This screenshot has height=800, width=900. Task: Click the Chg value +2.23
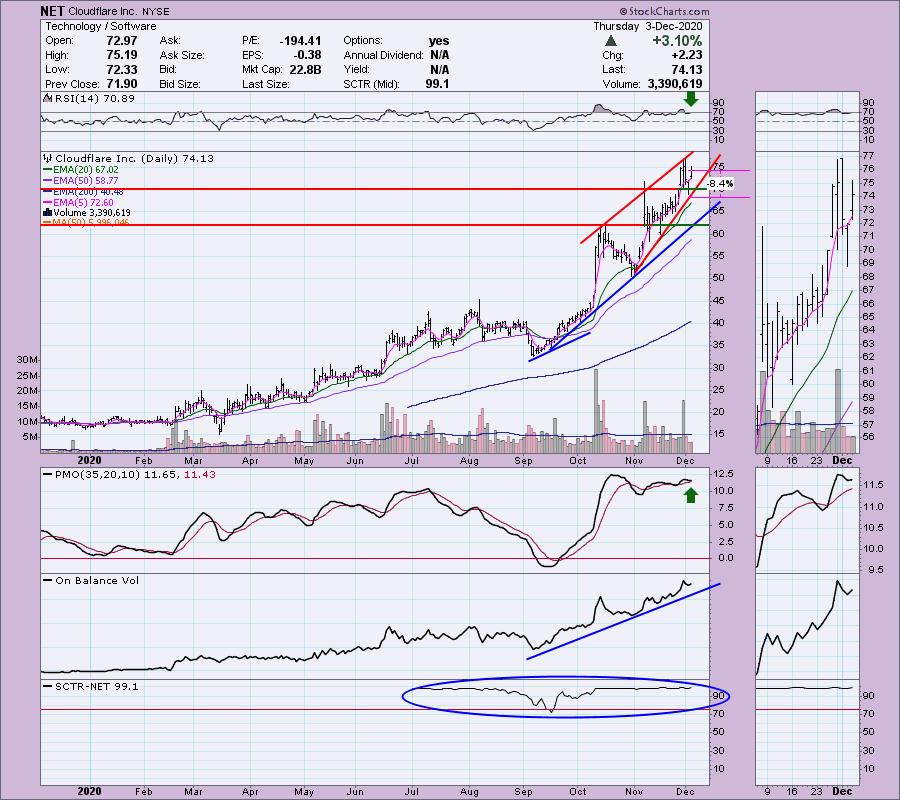pos(686,55)
